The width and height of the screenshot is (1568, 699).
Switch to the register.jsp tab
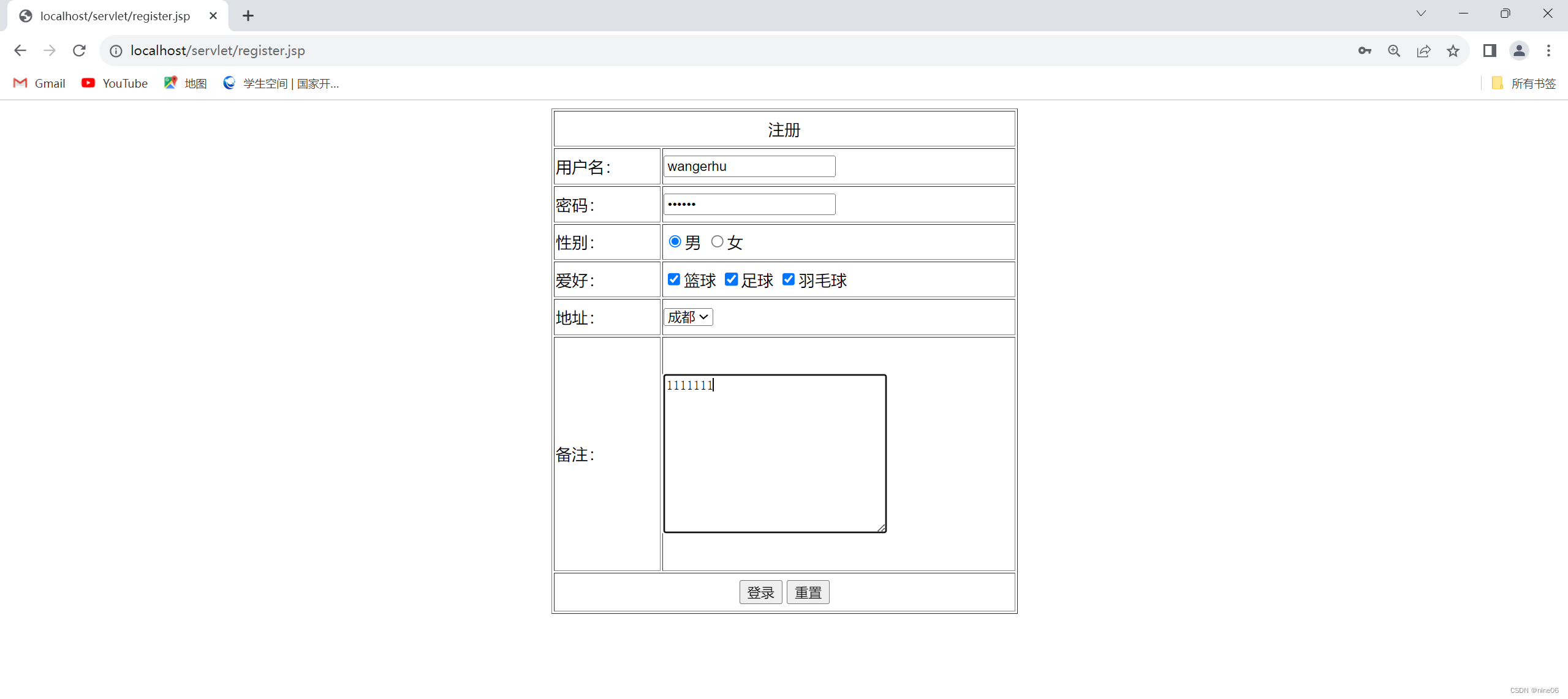(115, 16)
